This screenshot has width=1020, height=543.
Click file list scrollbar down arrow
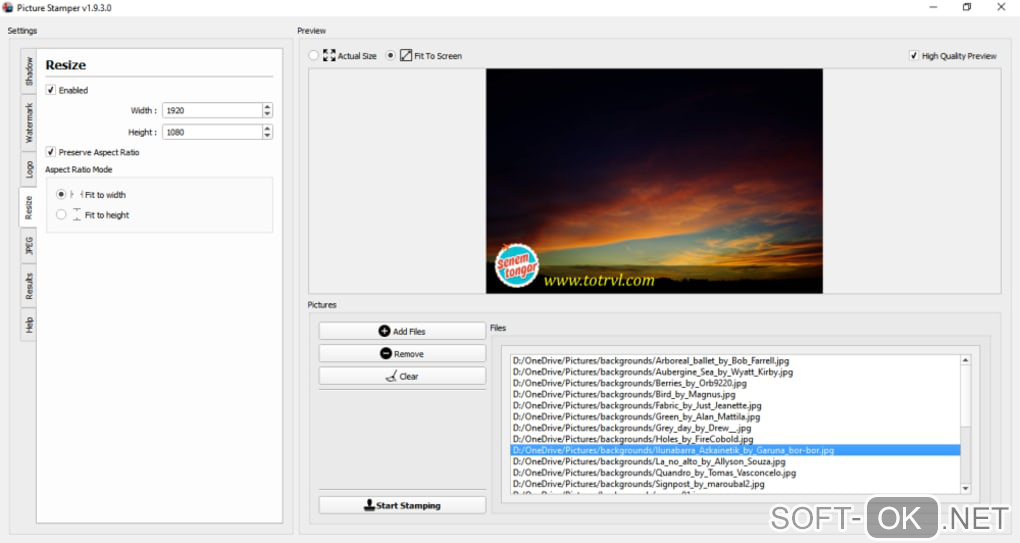[965, 488]
